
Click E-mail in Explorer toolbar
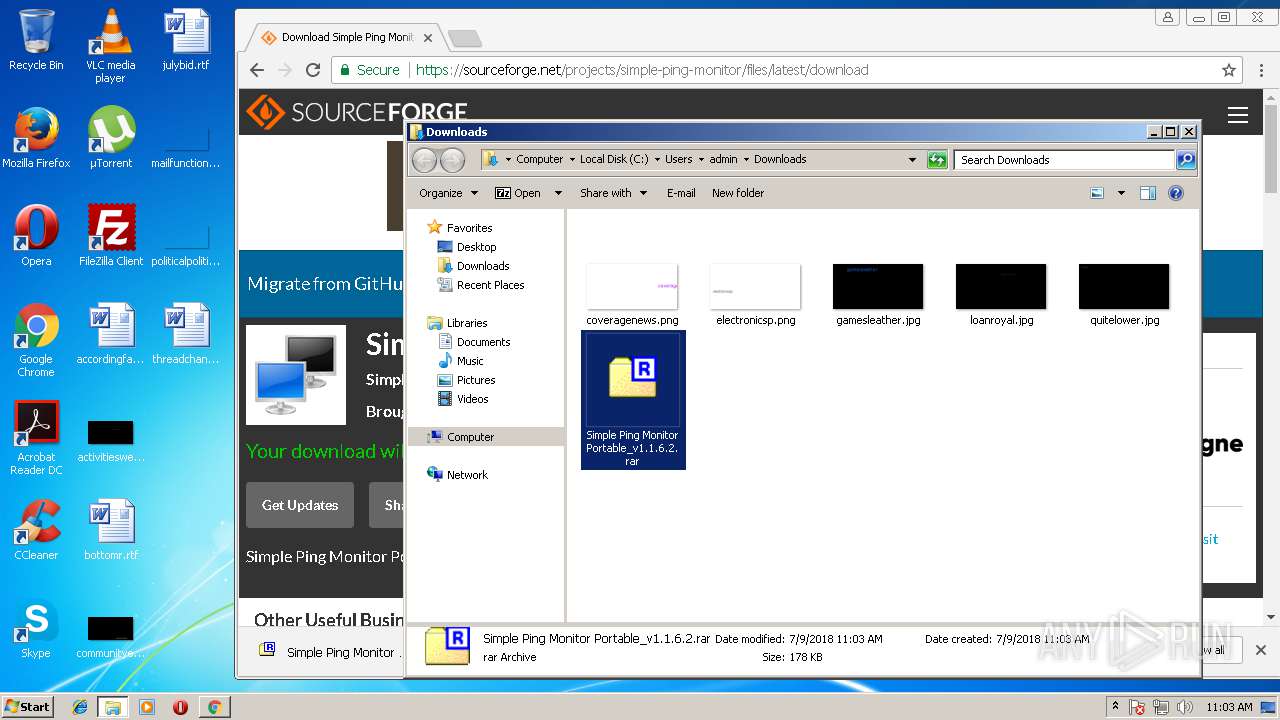(x=681, y=193)
